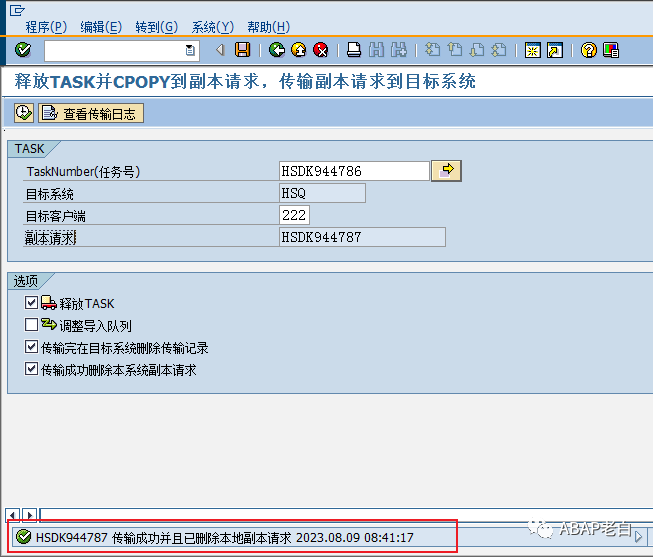This screenshot has height=557, width=653.
Task: Click the yellow arrow button beside TaskNumber
Action: point(446,171)
